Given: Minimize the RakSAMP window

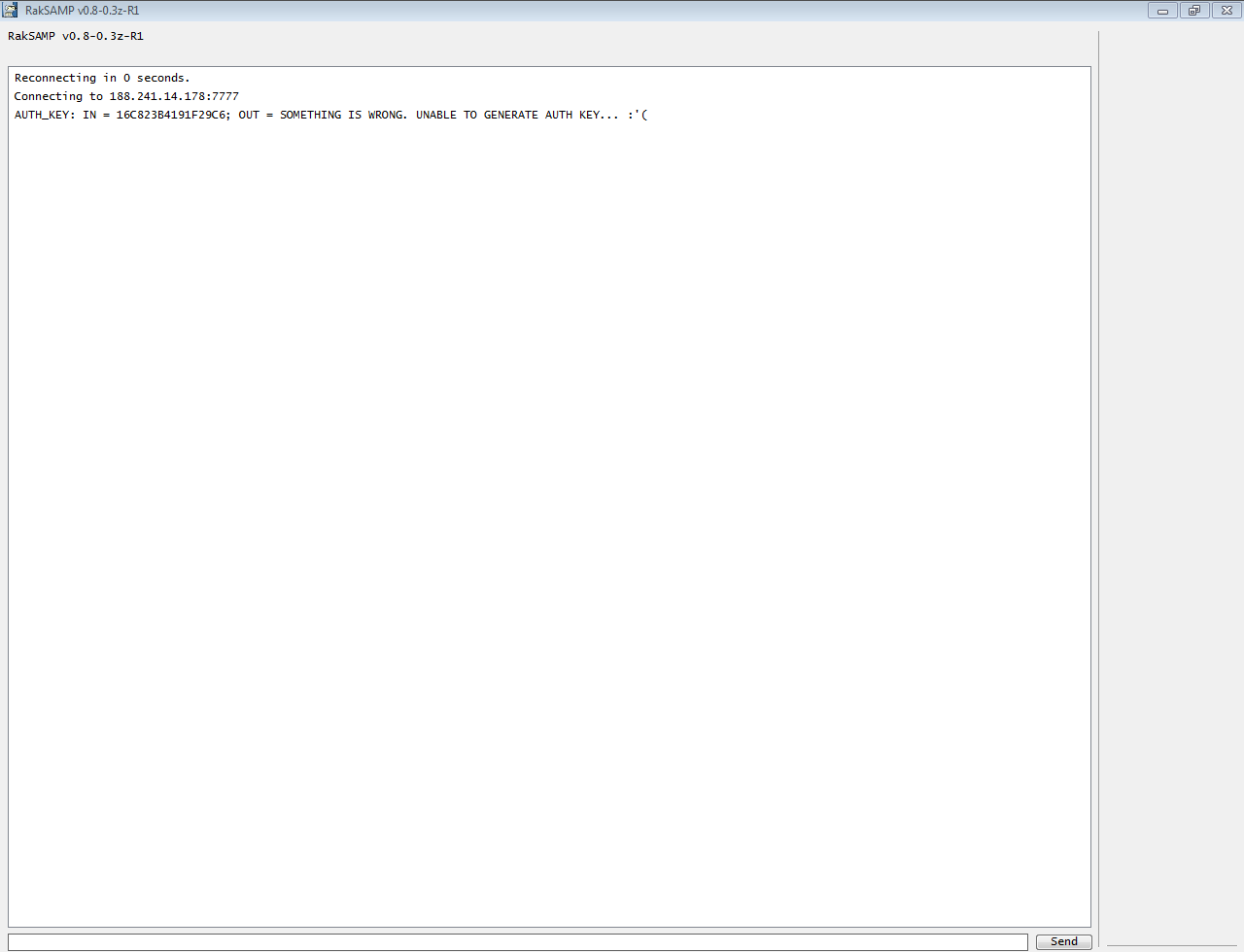Looking at the screenshot, I should pyautogui.click(x=1162, y=11).
